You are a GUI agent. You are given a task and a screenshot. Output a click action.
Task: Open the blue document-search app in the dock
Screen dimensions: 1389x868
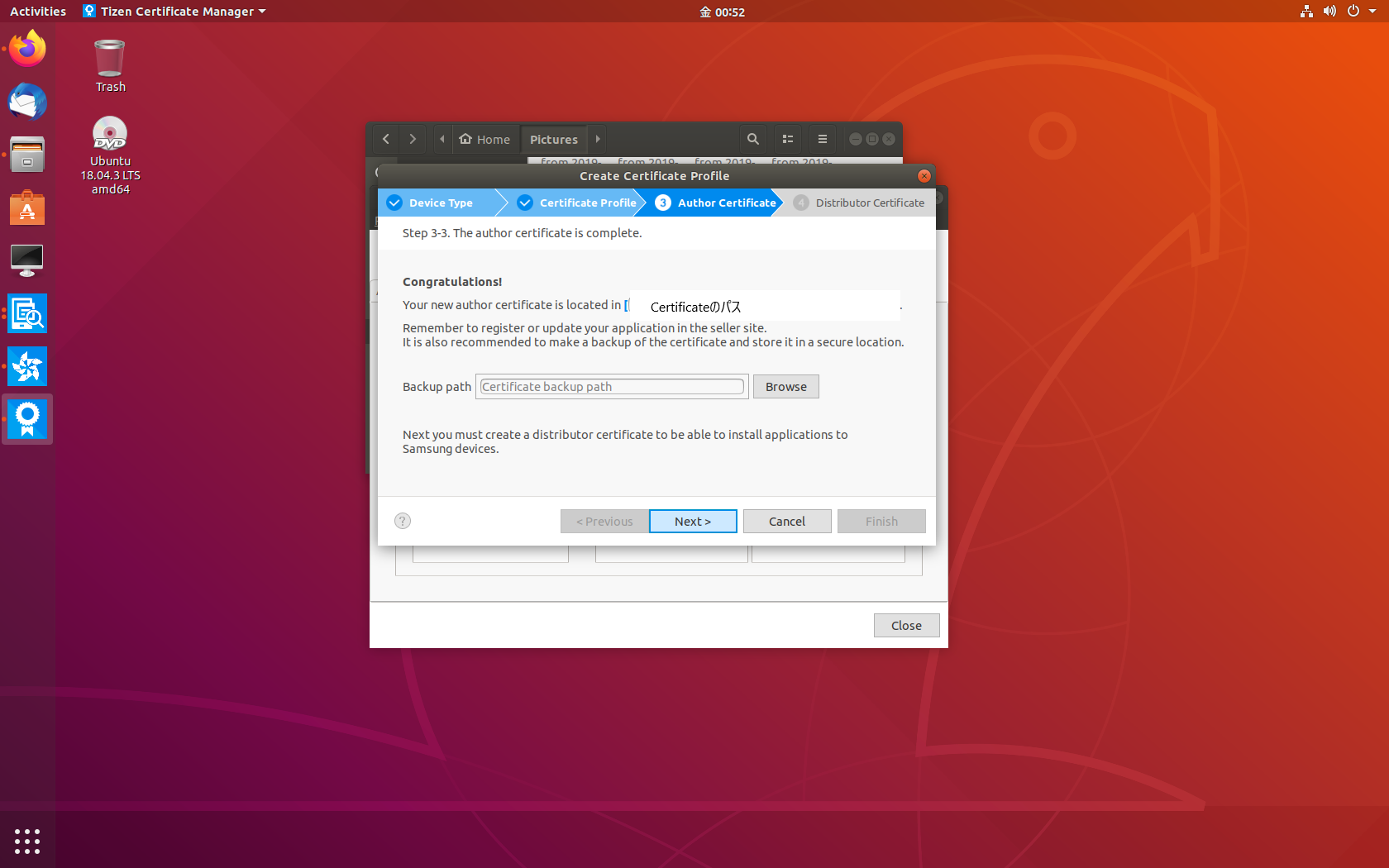[x=27, y=313]
